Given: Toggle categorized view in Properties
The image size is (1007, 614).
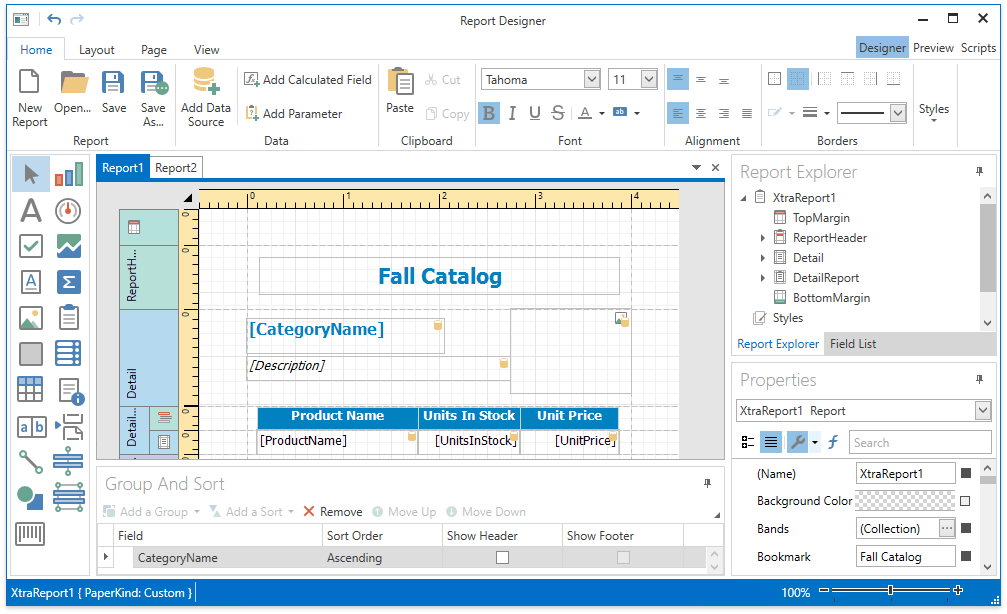Looking at the screenshot, I should coord(748,442).
